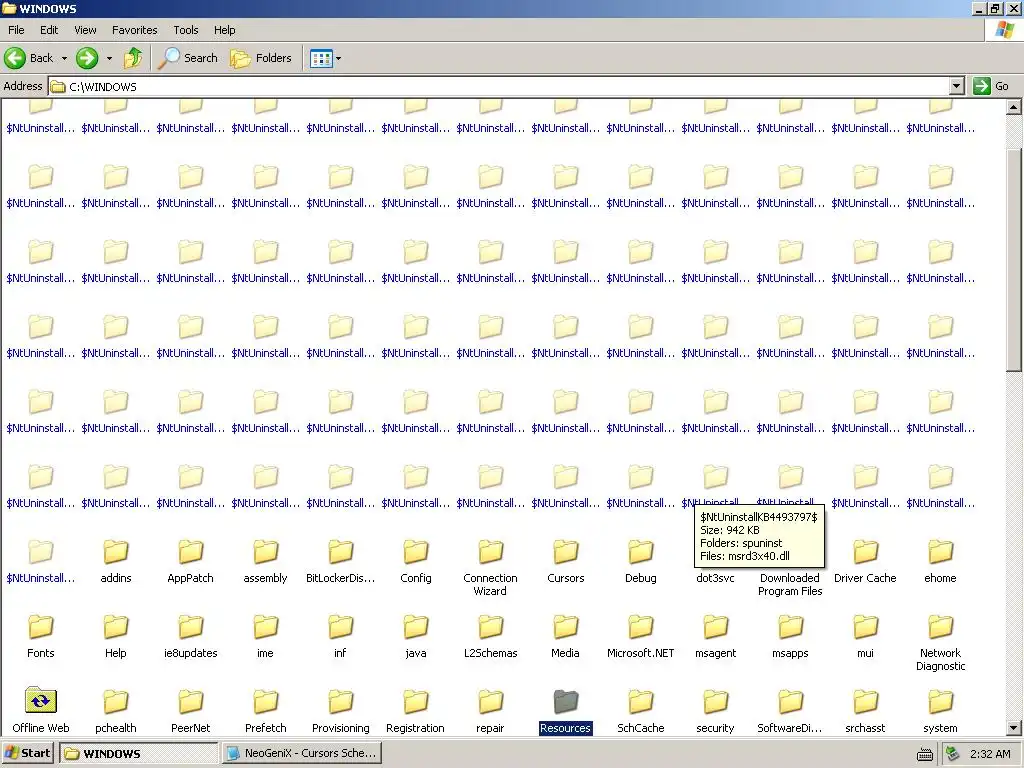This screenshot has width=1024, height=768.
Task: Select the PeerNet folder
Action: [x=191, y=712]
